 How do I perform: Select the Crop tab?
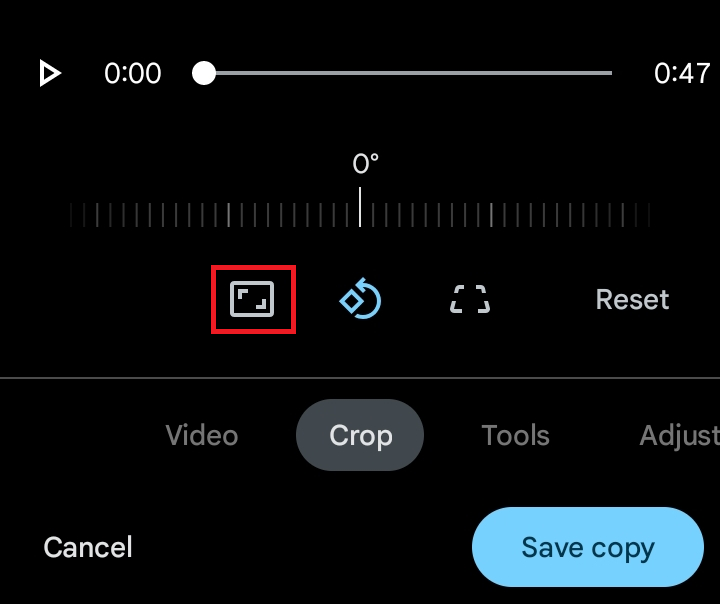tap(360, 435)
